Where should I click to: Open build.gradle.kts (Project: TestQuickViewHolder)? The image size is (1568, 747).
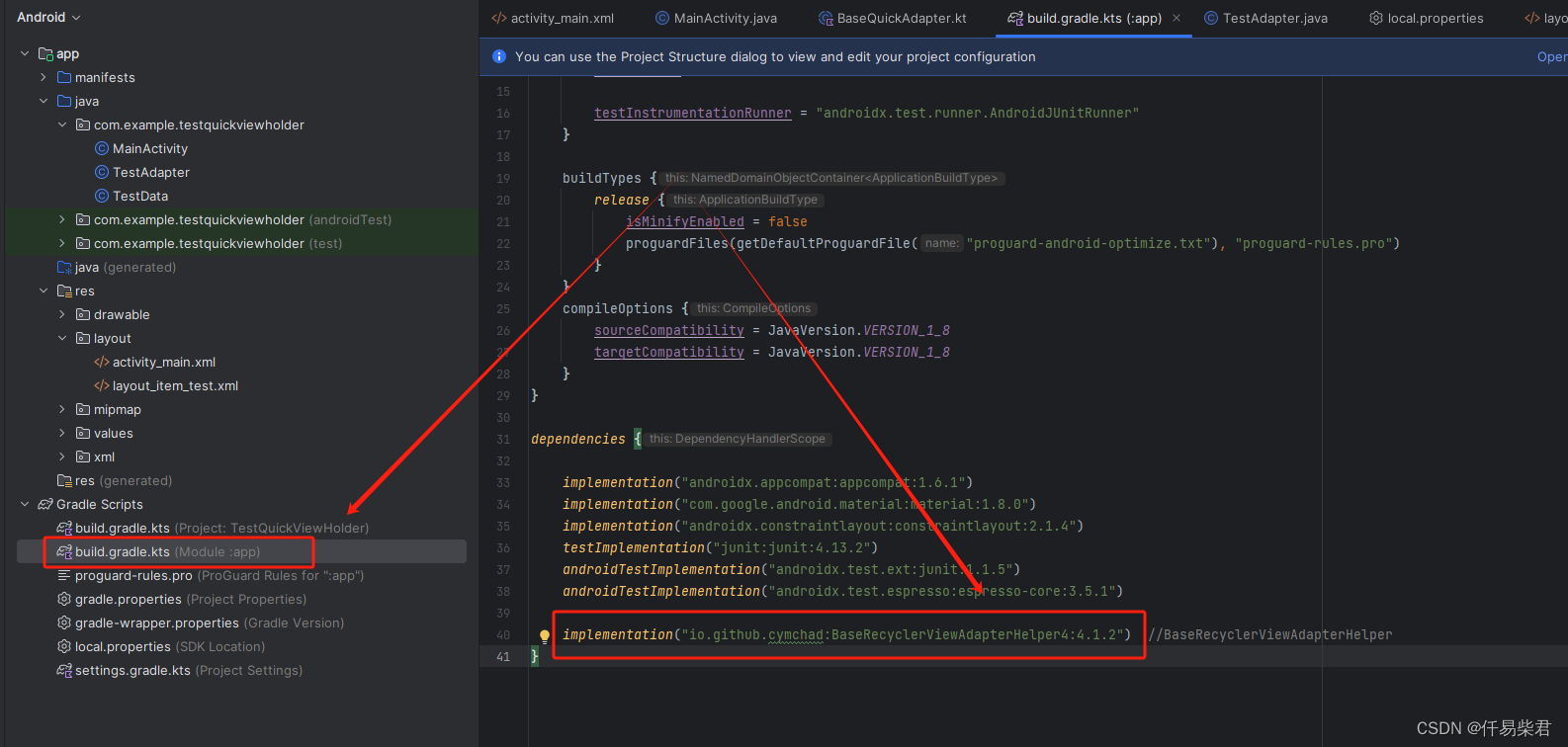point(221,528)
